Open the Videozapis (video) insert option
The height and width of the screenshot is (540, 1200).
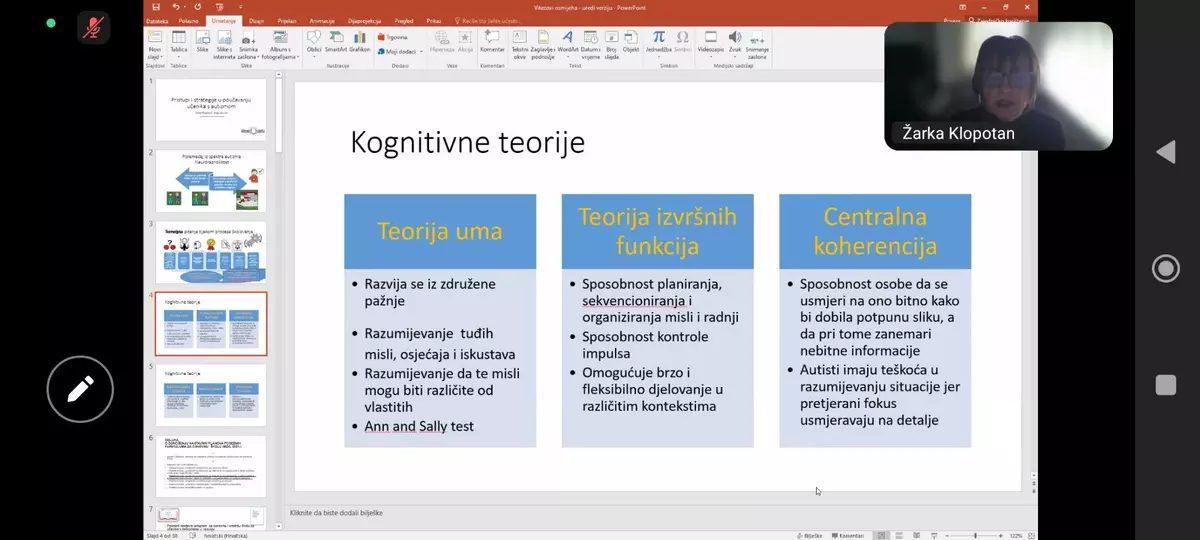click(x=711, y=42)
